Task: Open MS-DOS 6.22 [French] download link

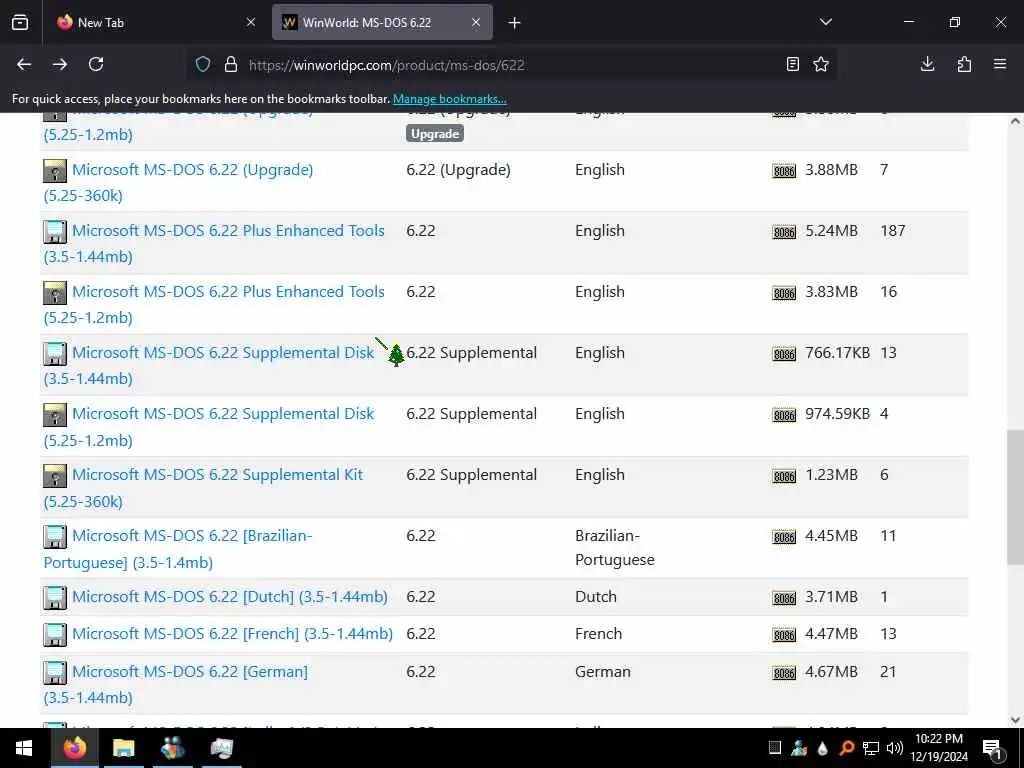Action: pyautogui.click(x=232, y=633)
